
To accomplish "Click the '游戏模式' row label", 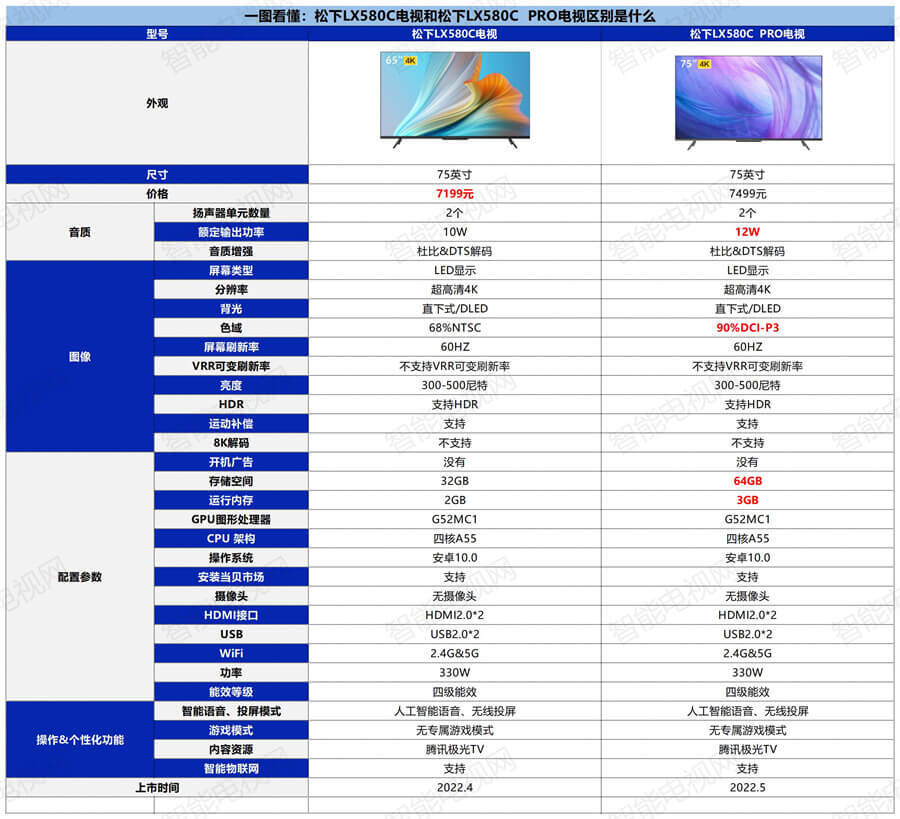I will pos(231,730).
